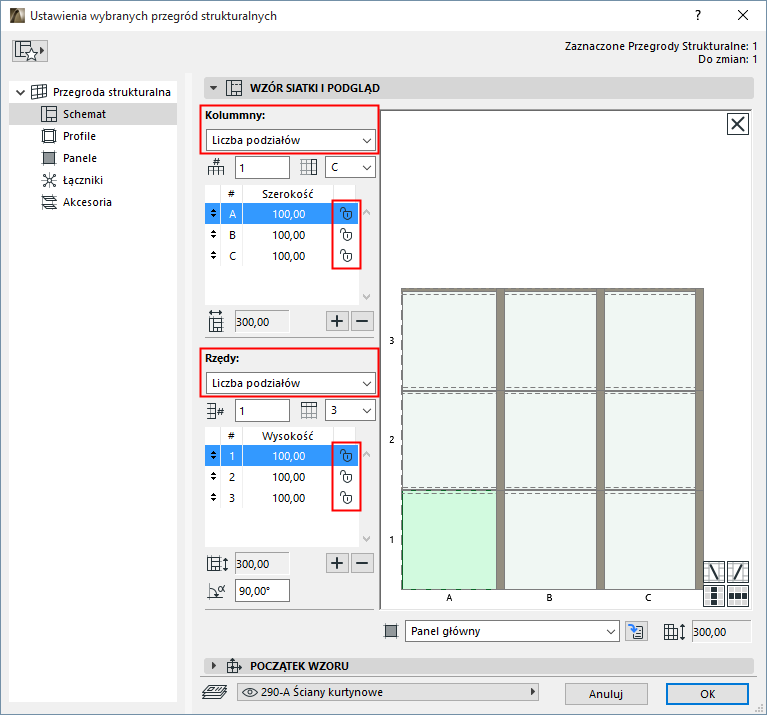
Task: Click the Anuluj button
Action: [606, 693]
